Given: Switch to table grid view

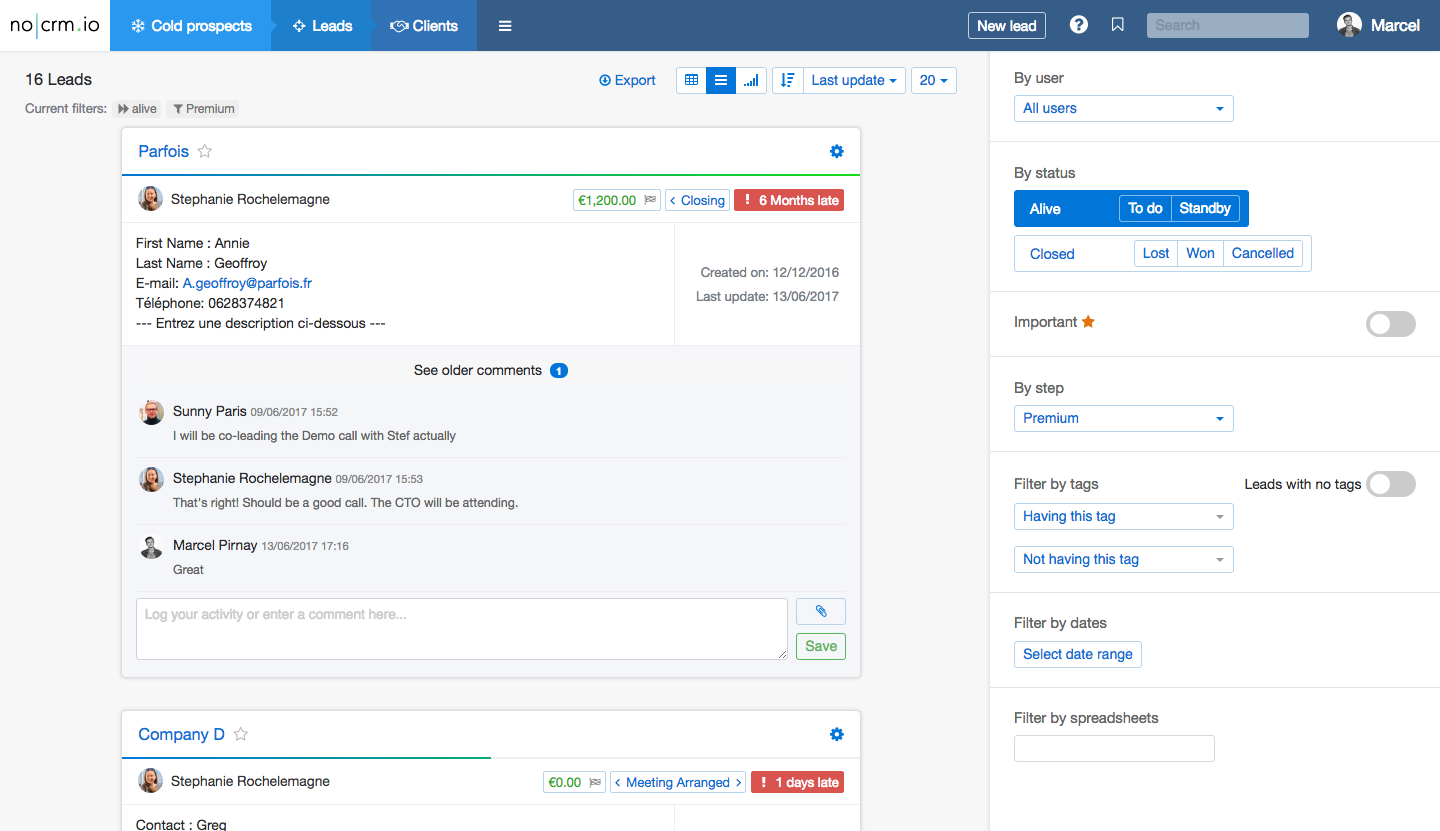Looking at the screenshot, I should coord(691,80).
